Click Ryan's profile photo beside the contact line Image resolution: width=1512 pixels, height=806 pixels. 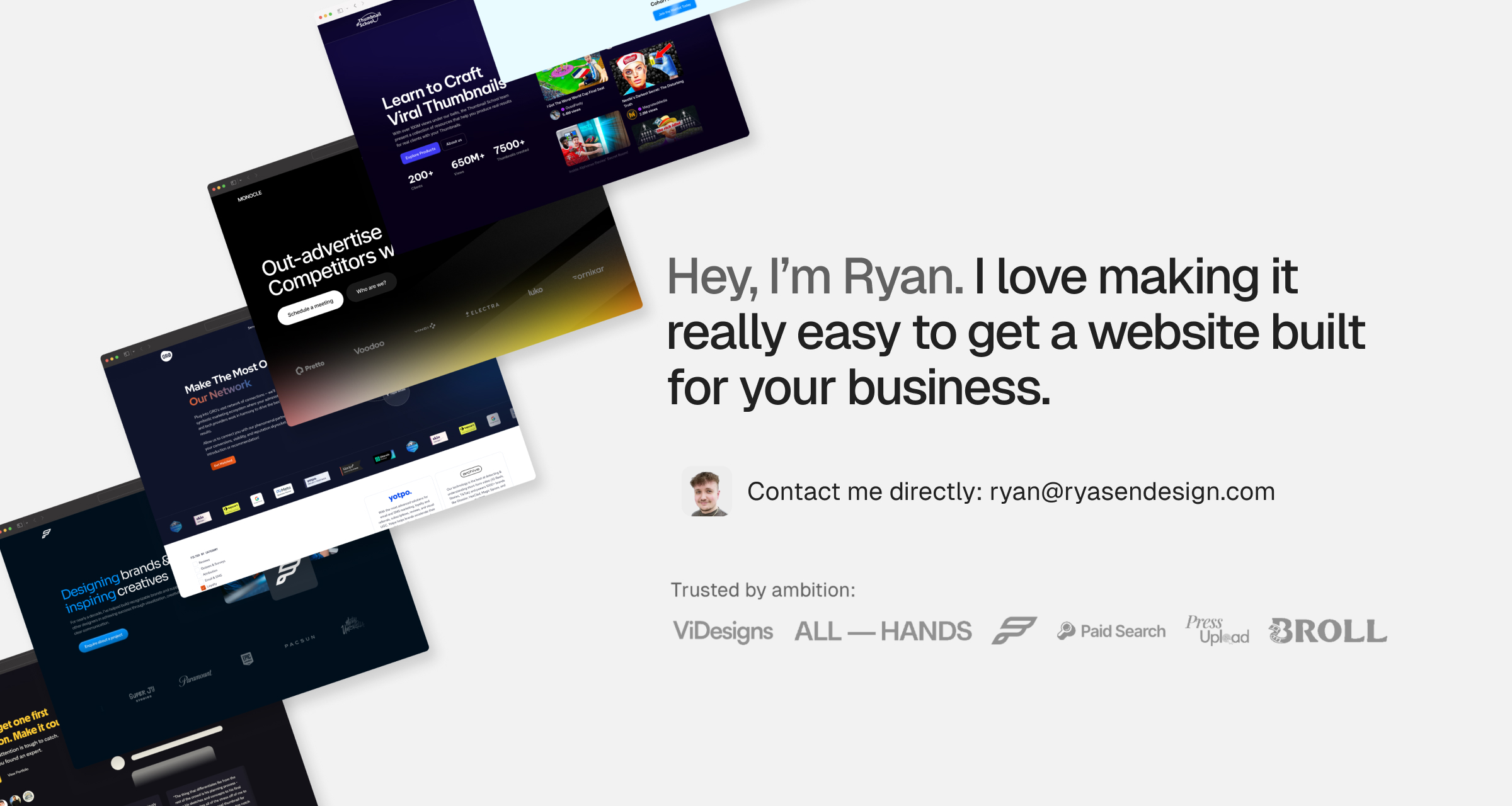[x=707, y=491]
